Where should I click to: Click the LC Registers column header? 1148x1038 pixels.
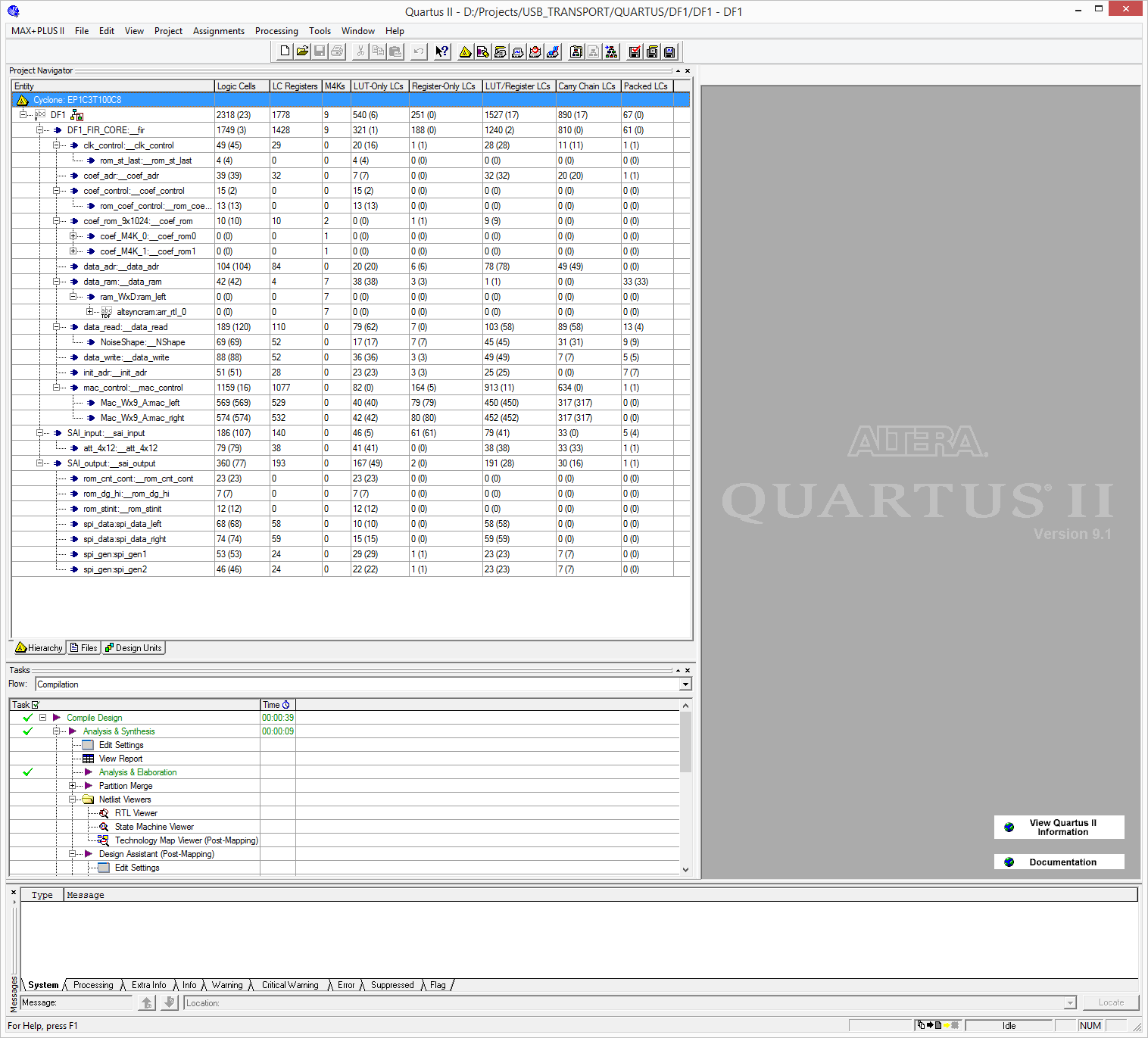[296, 86]
